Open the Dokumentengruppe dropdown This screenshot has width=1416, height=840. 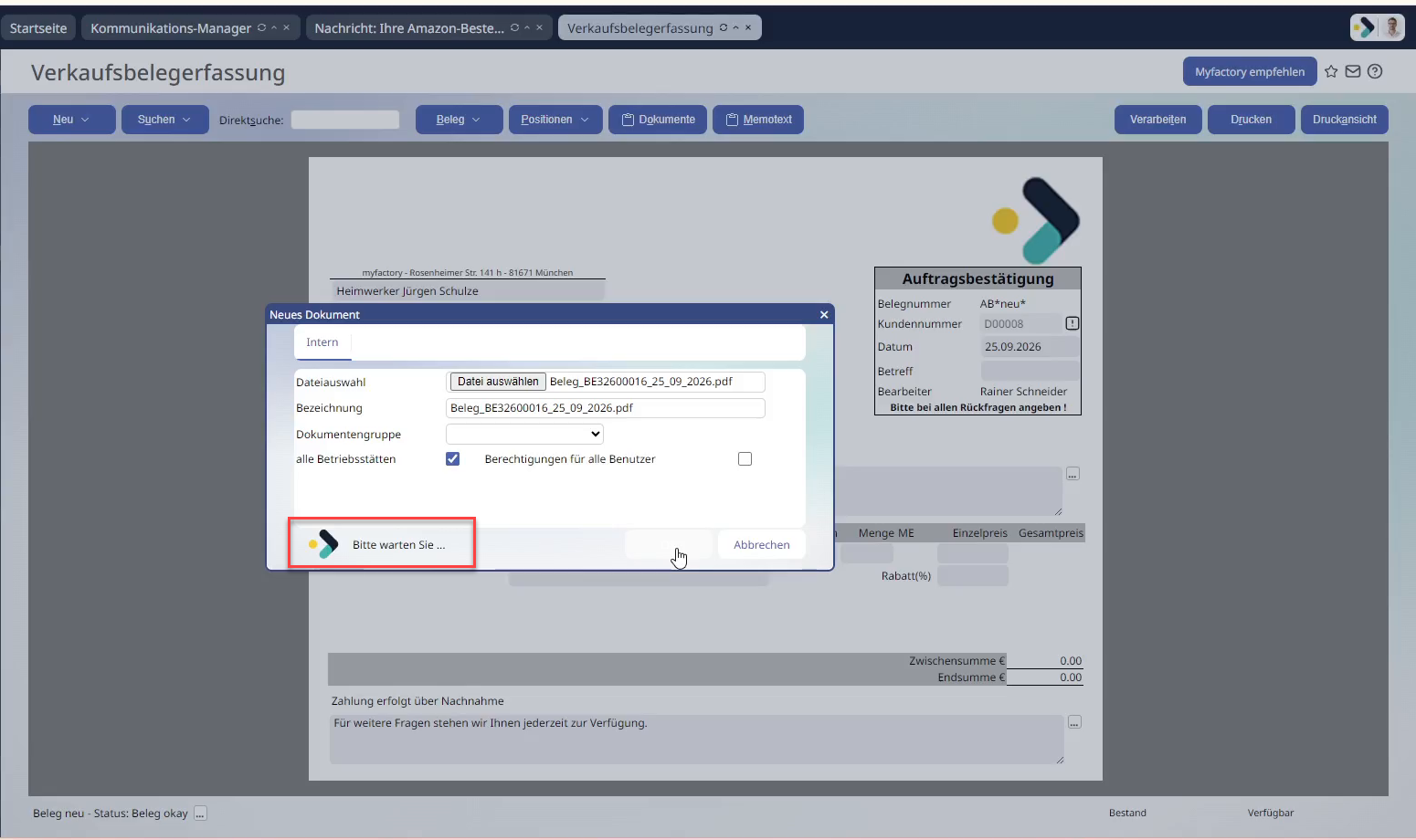click(524, 434)
